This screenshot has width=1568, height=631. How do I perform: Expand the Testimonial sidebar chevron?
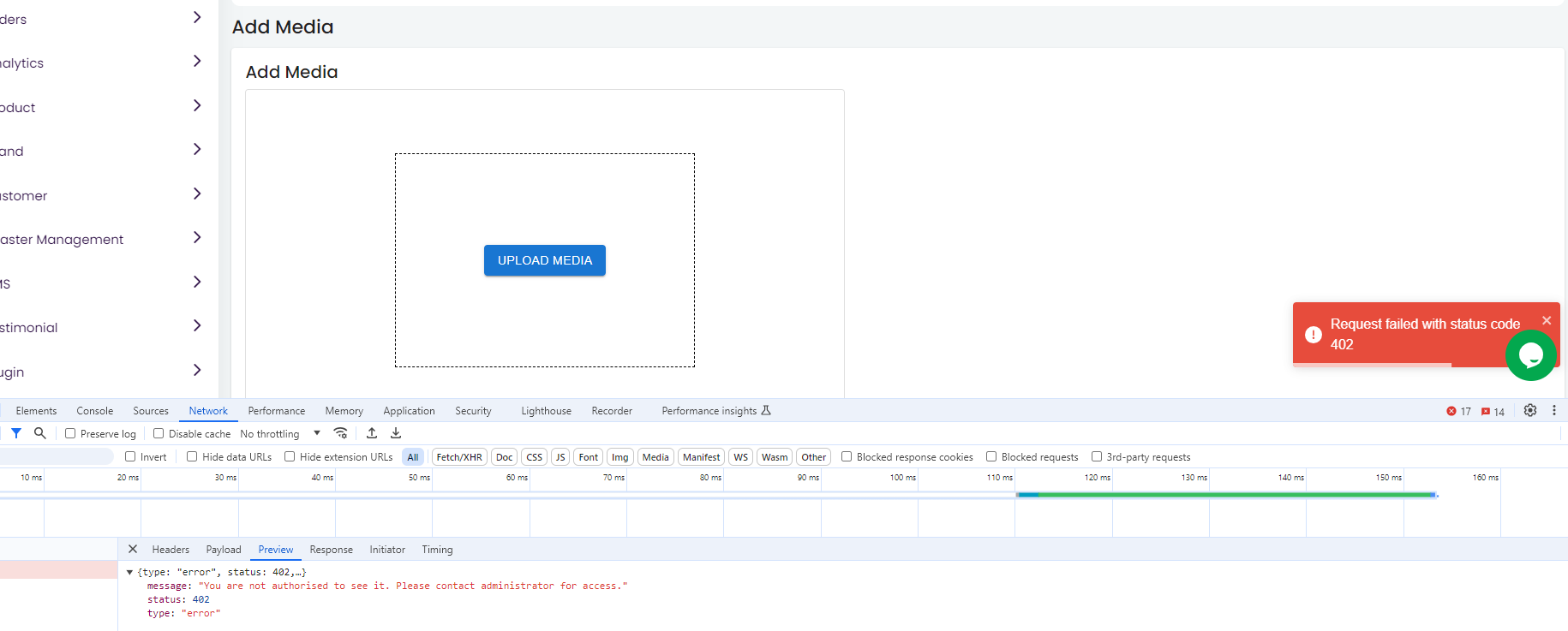(197, 325)
